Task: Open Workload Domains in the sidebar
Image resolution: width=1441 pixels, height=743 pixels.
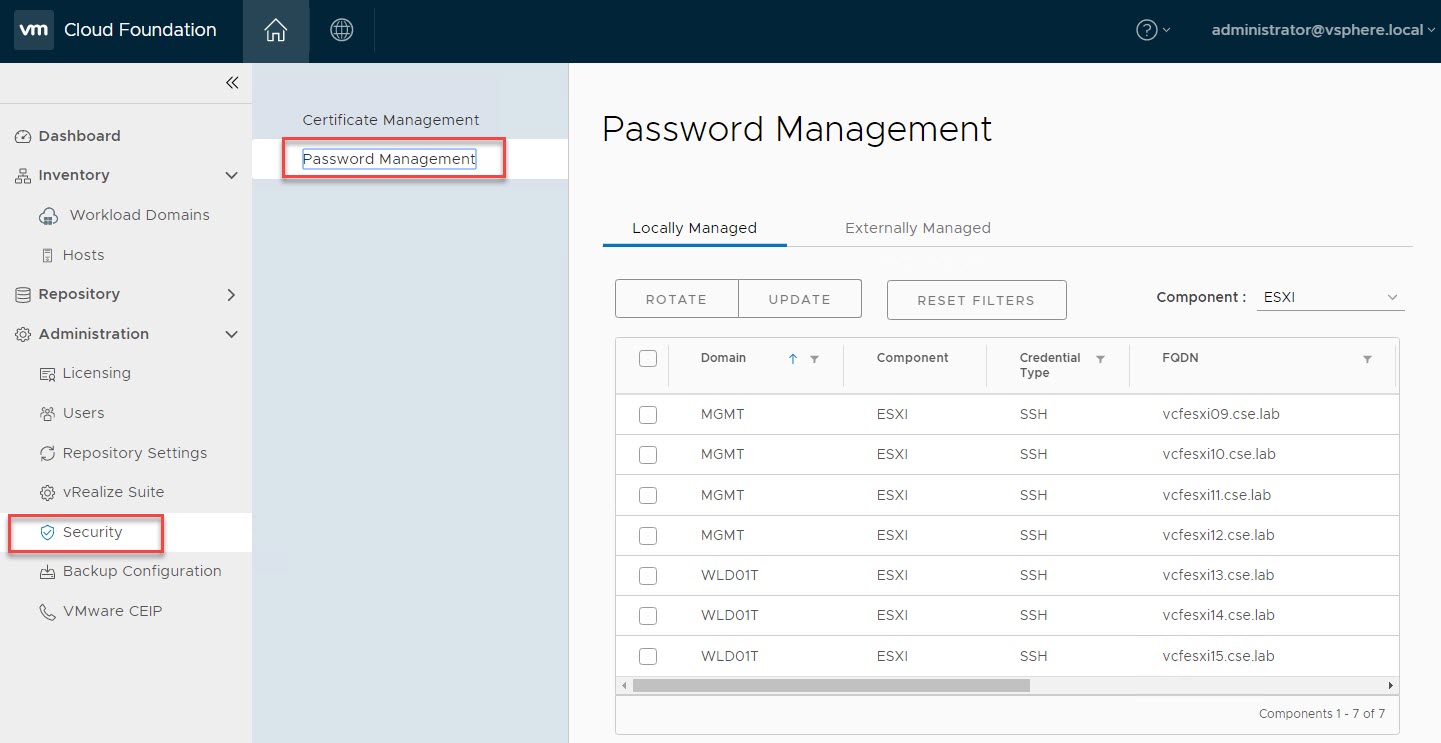Action: coord(139,215)
